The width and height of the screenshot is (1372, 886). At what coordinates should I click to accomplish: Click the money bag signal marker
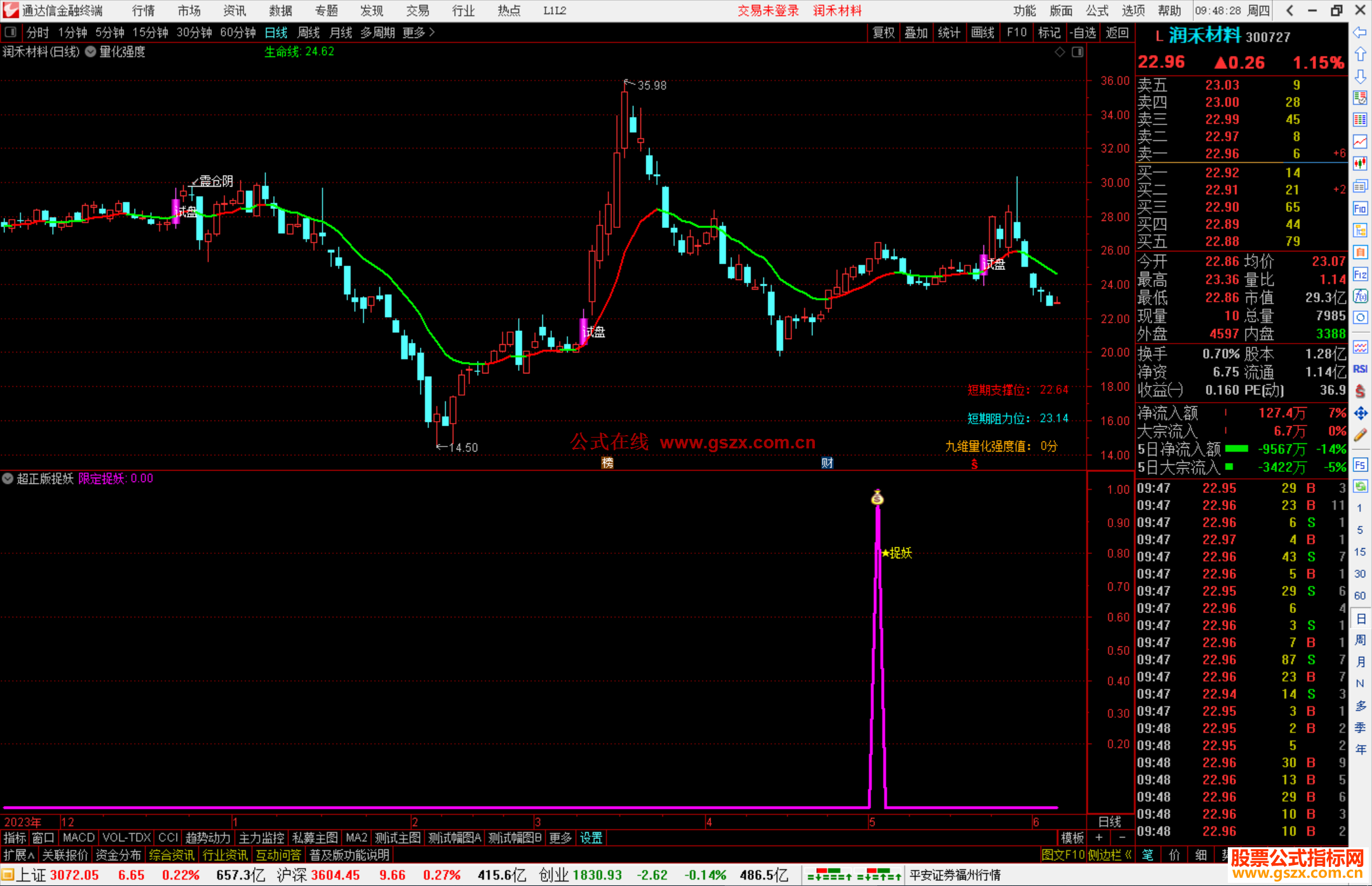pos(877,498)
